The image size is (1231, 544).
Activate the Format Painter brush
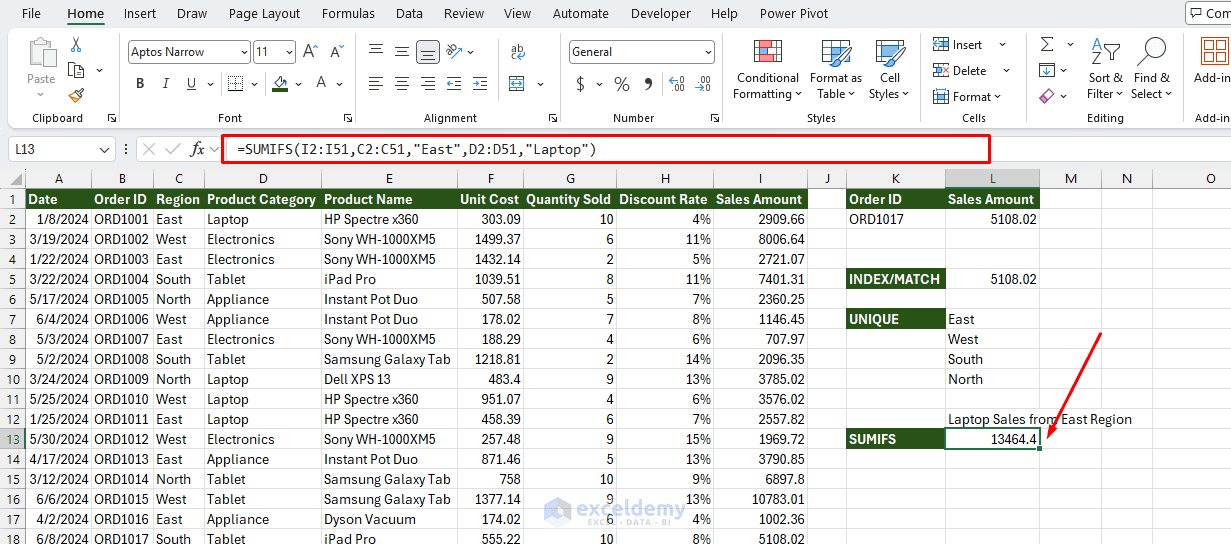[76, 95]
